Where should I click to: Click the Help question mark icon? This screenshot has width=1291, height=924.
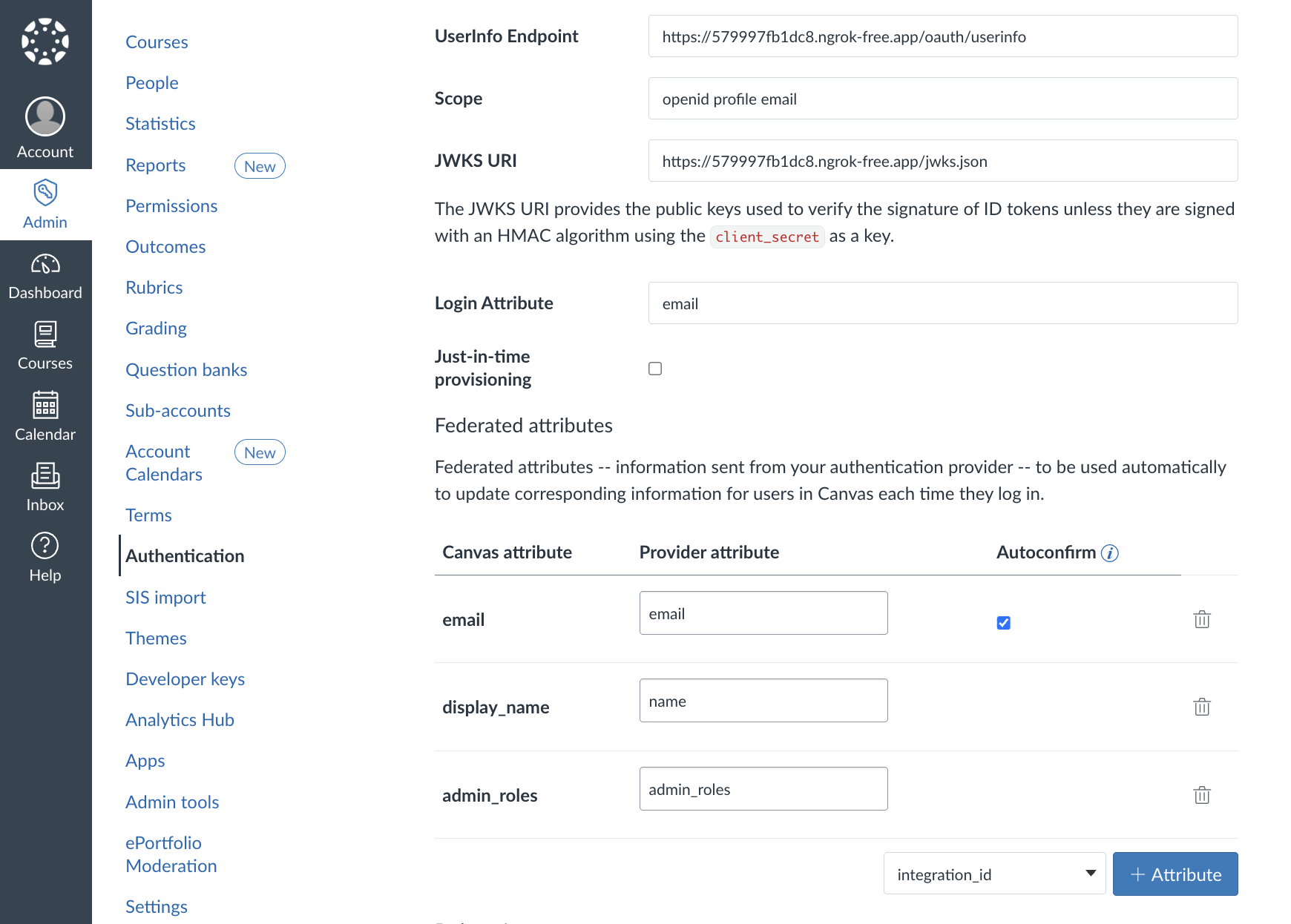tap(45, 546)
